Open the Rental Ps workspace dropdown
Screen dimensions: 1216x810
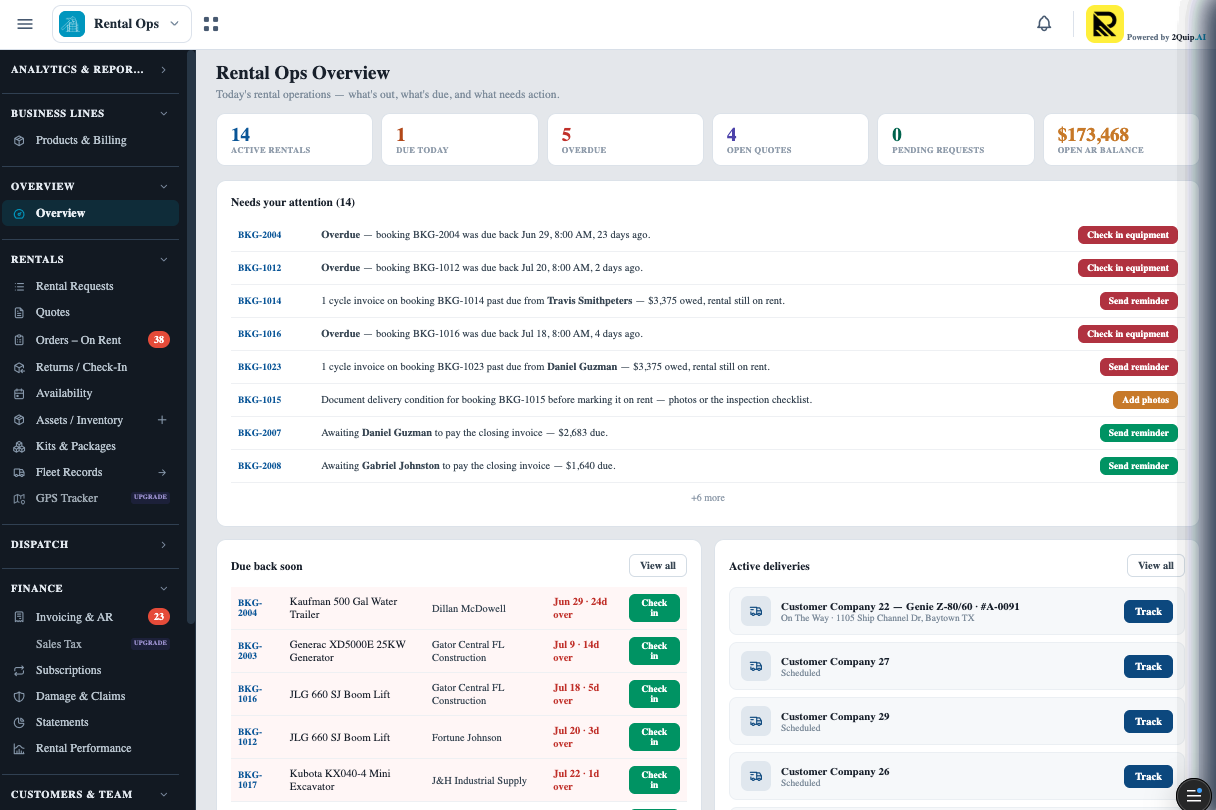(122, 24)
